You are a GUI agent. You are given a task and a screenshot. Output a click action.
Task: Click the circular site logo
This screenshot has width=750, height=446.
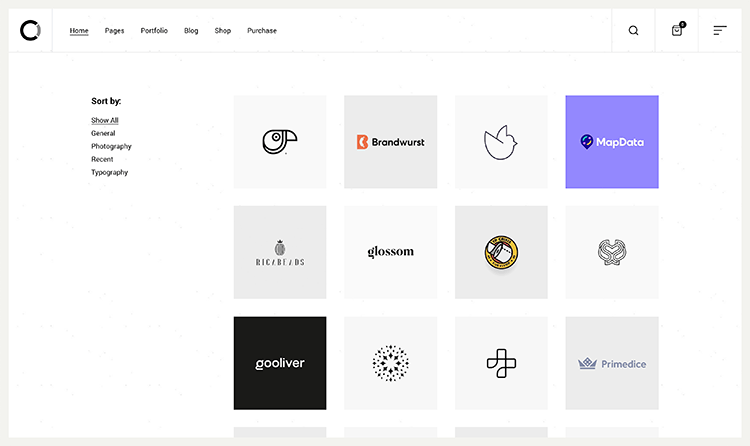[x=30, y=31]
